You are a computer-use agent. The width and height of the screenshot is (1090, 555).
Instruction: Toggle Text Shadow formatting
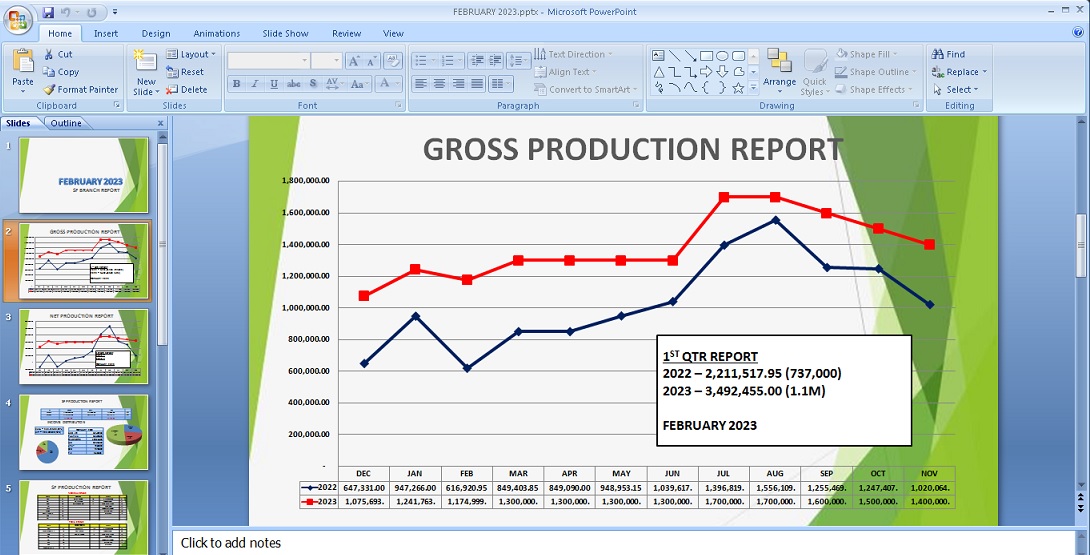[313, 84]
